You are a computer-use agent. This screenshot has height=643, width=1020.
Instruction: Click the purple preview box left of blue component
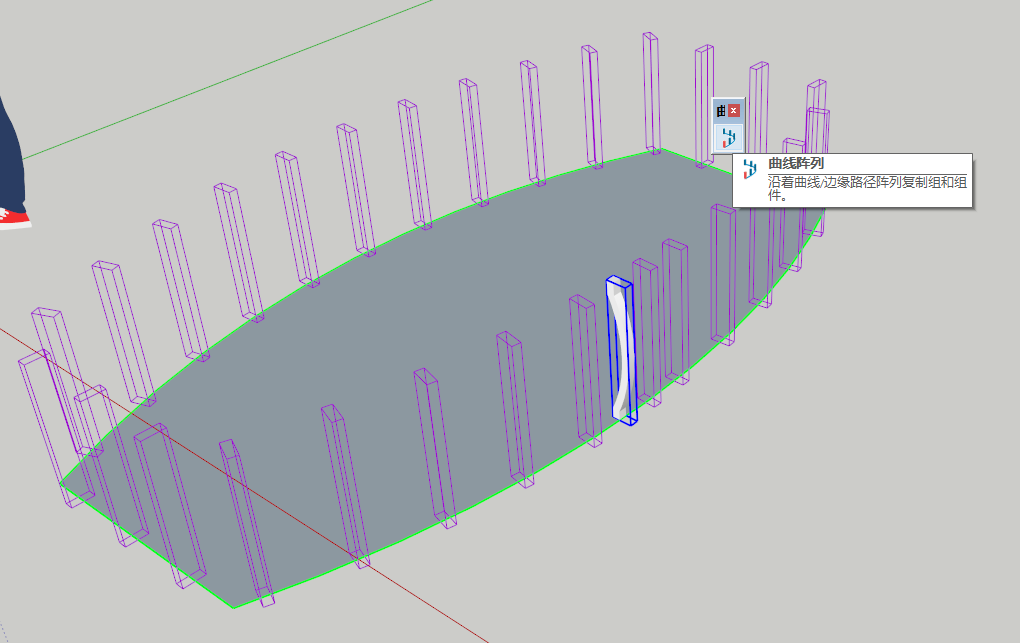(x=585, y=371)
